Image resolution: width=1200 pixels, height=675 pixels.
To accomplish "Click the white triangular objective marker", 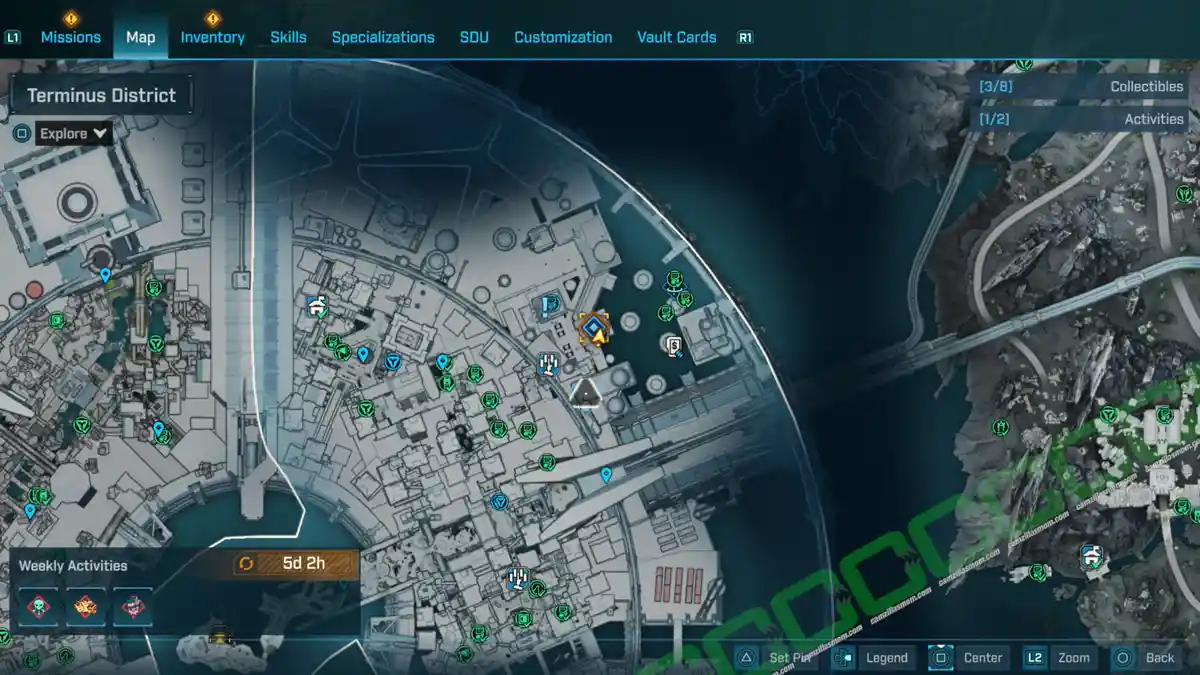I will (584, 392).
